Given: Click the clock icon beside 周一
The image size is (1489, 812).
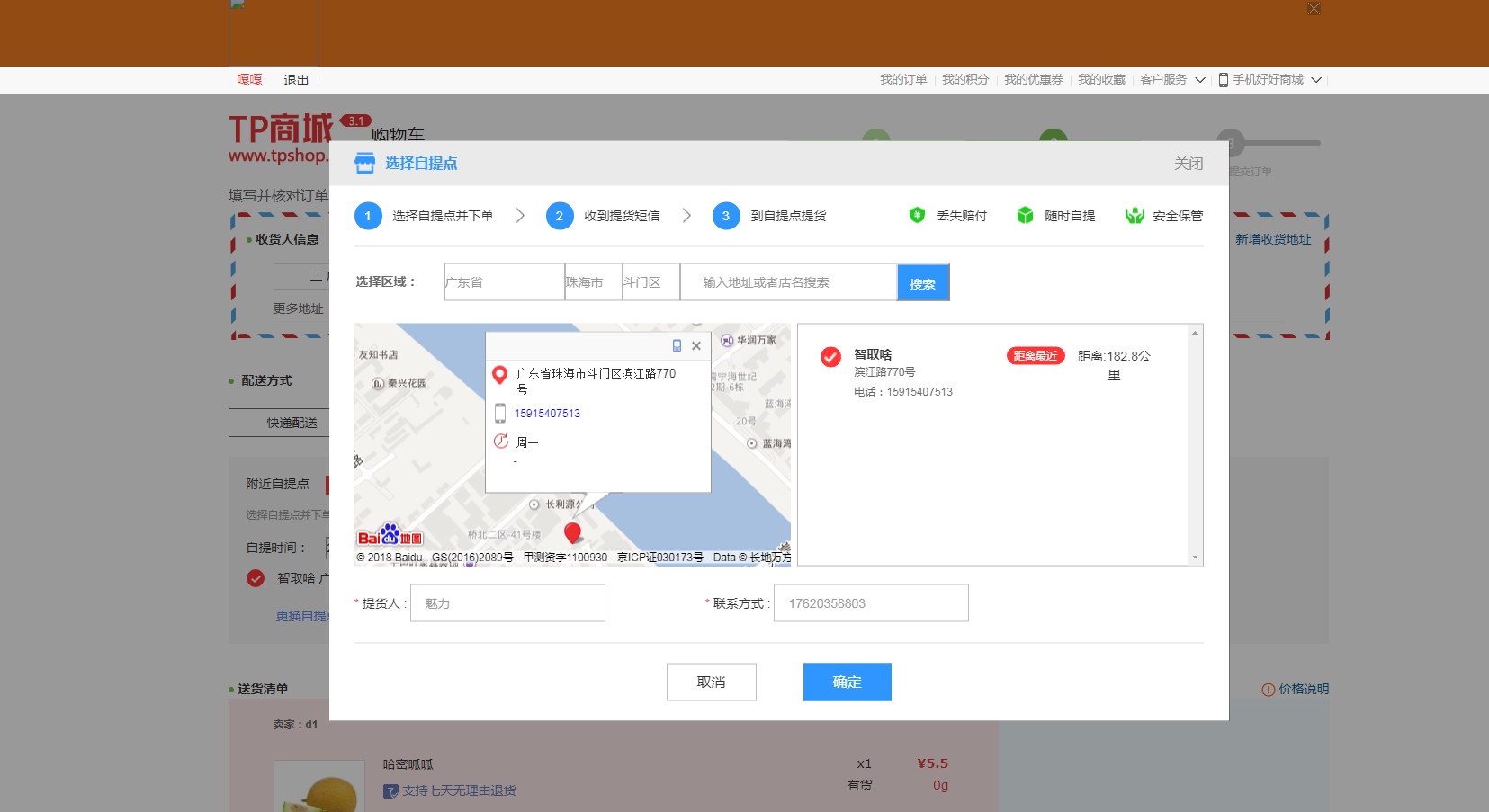Looking at the screenshot, I should coord(501,442).
